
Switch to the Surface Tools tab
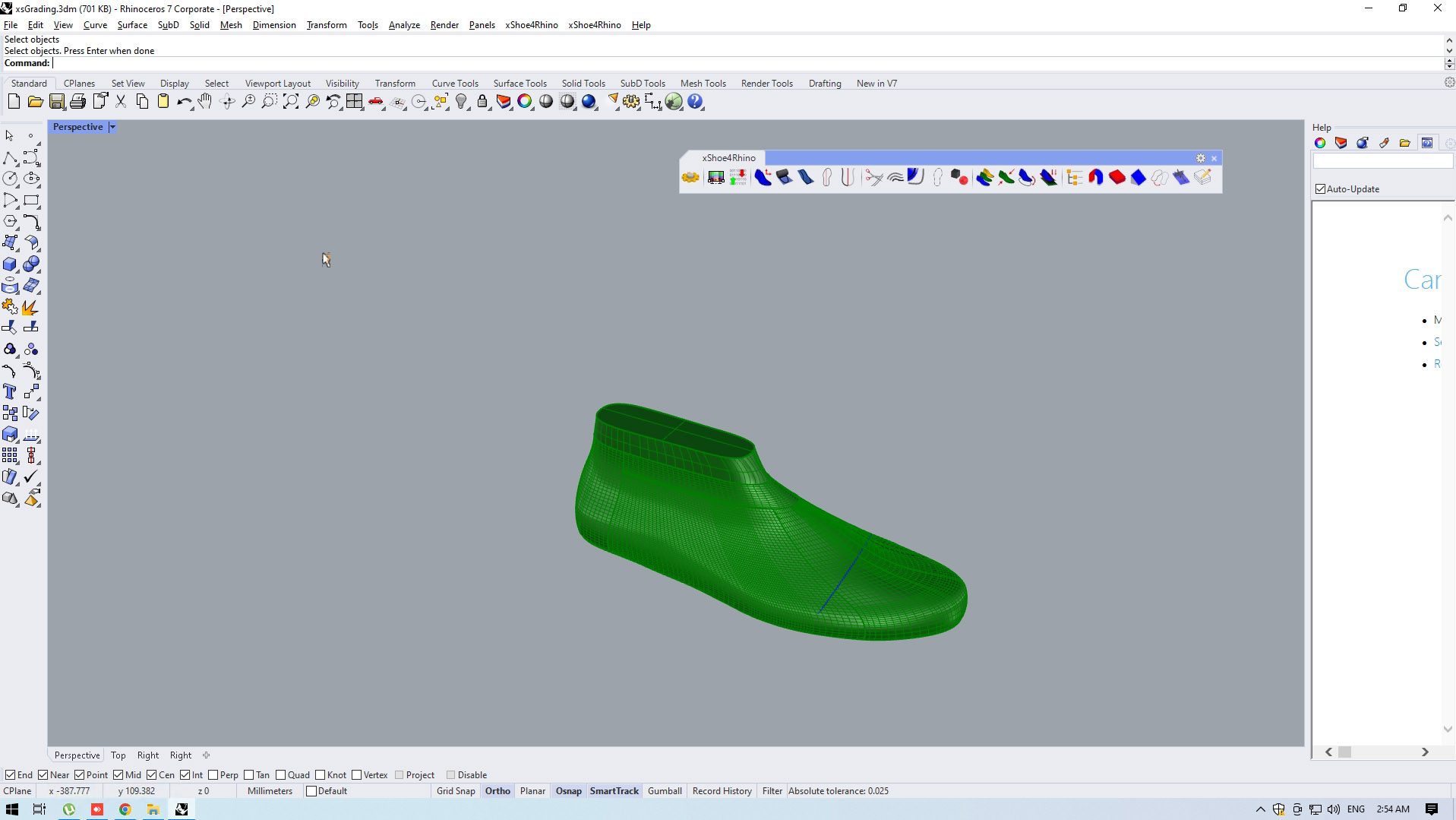(x=520, y=84)
